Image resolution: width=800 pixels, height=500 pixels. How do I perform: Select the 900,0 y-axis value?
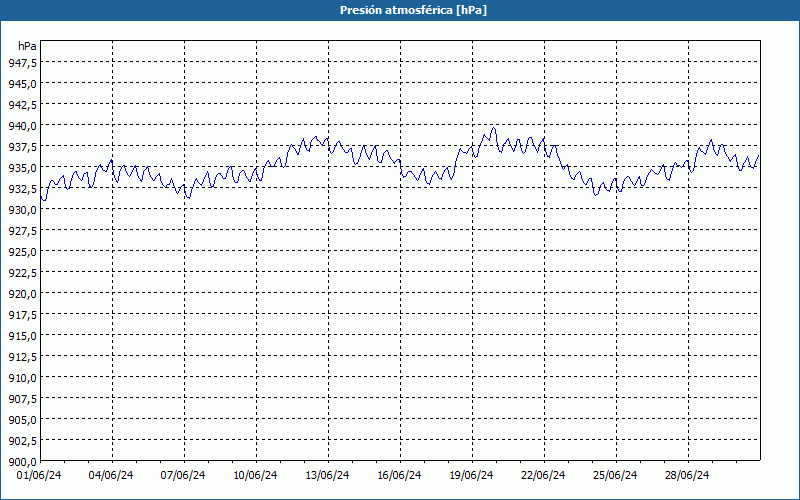coord(22,462)
